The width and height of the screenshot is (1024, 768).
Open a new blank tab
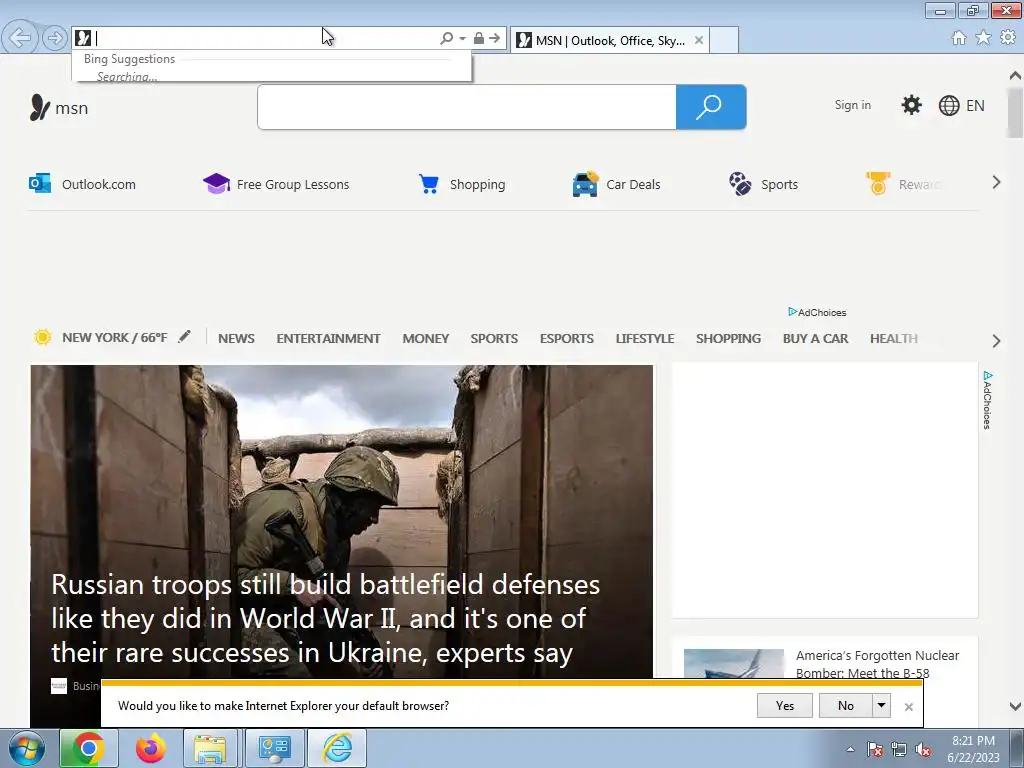[x=724, y=40]
